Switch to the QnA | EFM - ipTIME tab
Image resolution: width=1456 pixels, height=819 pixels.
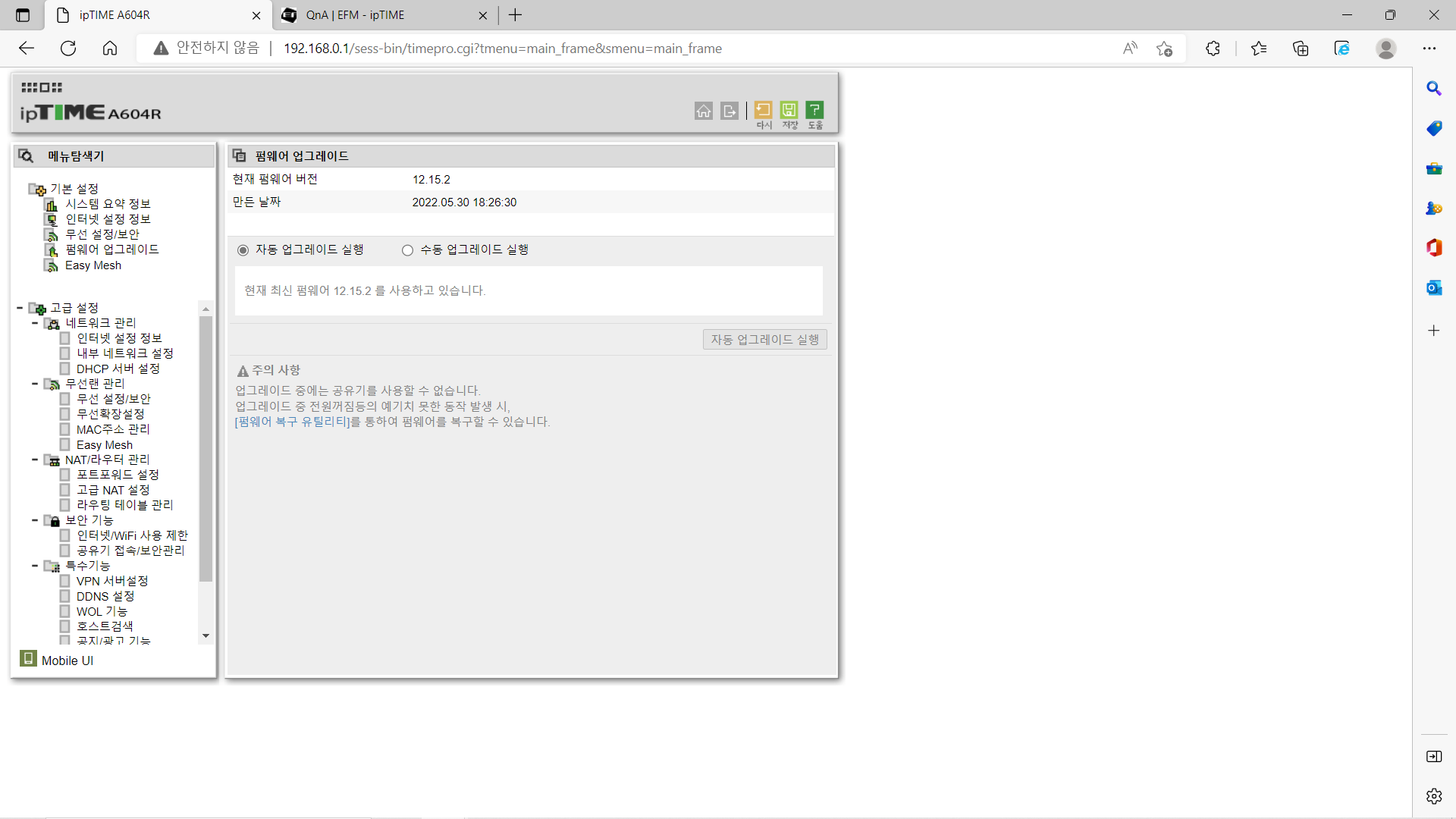pyautogui.click(x=384, y=15)
